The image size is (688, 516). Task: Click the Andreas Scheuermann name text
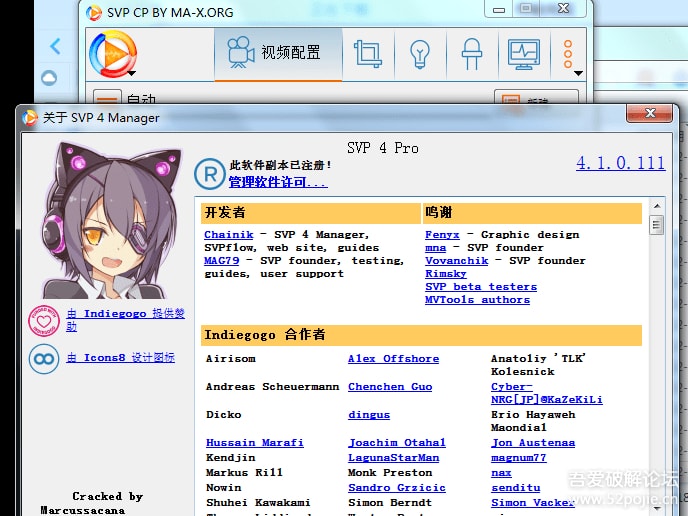tap(272, 387)
